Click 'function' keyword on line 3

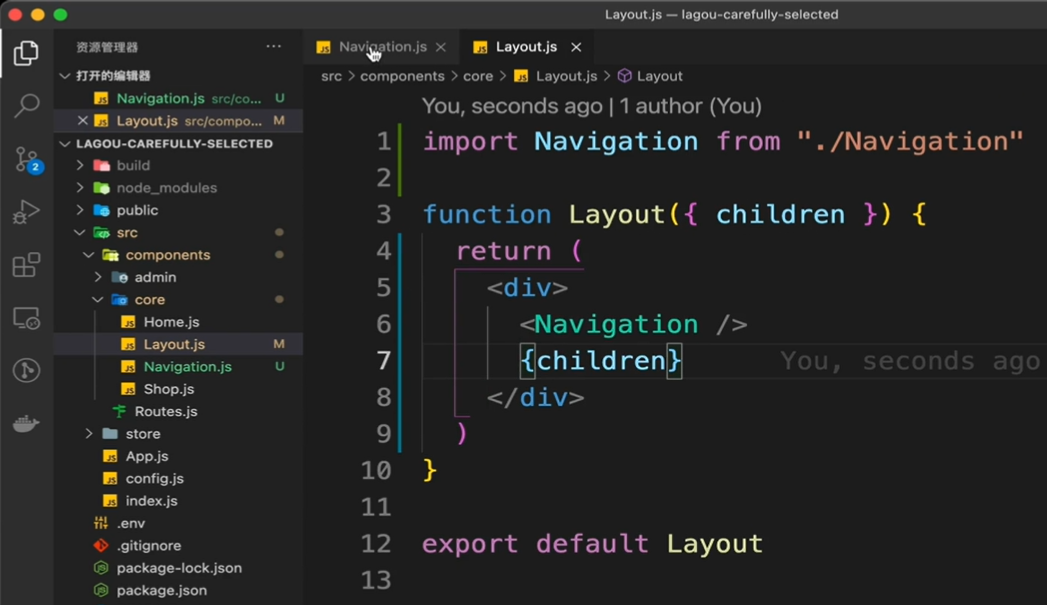point(487,215)
